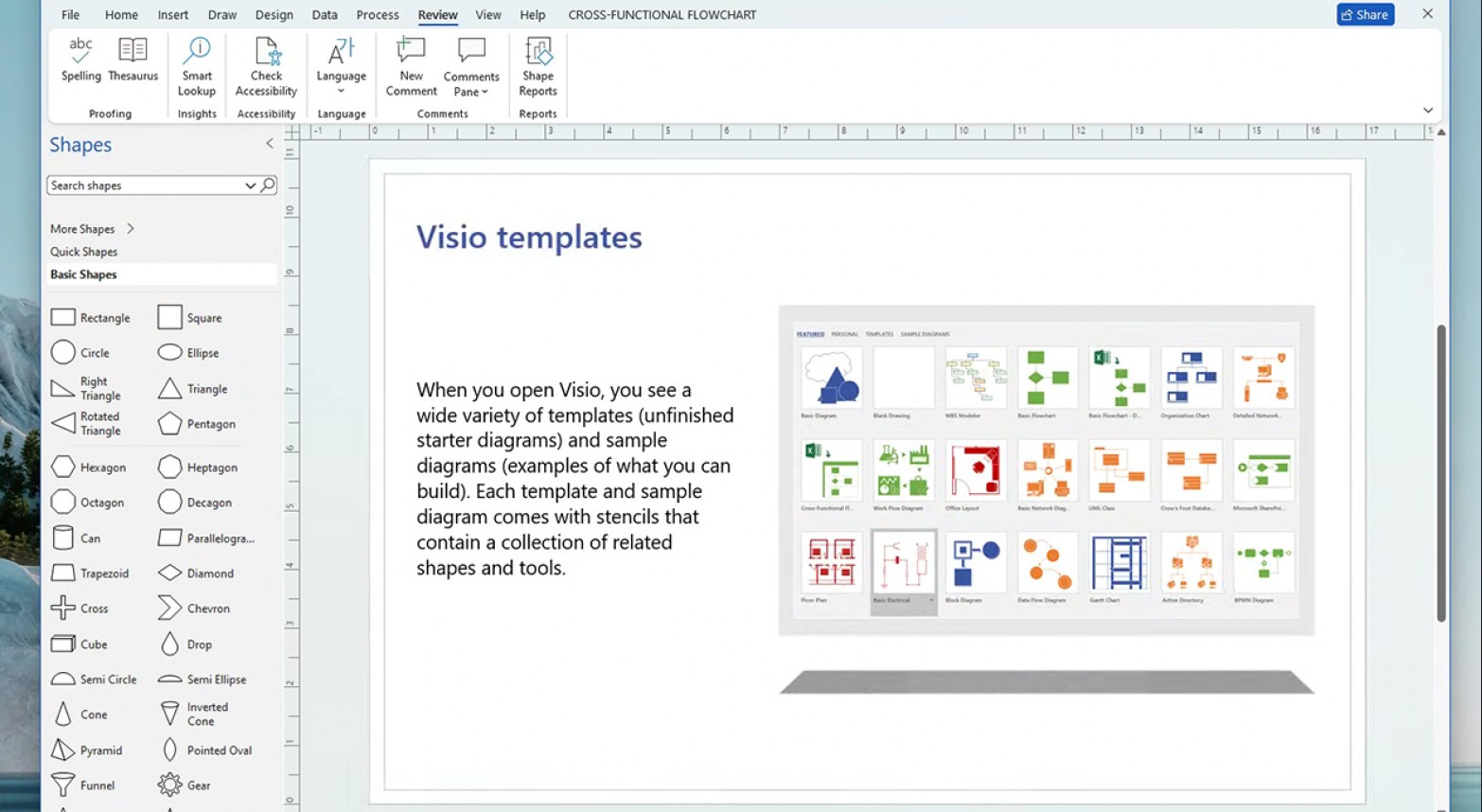Pick the Gear shape
This screenshot has height=812, width=1482.
(185, 786)
